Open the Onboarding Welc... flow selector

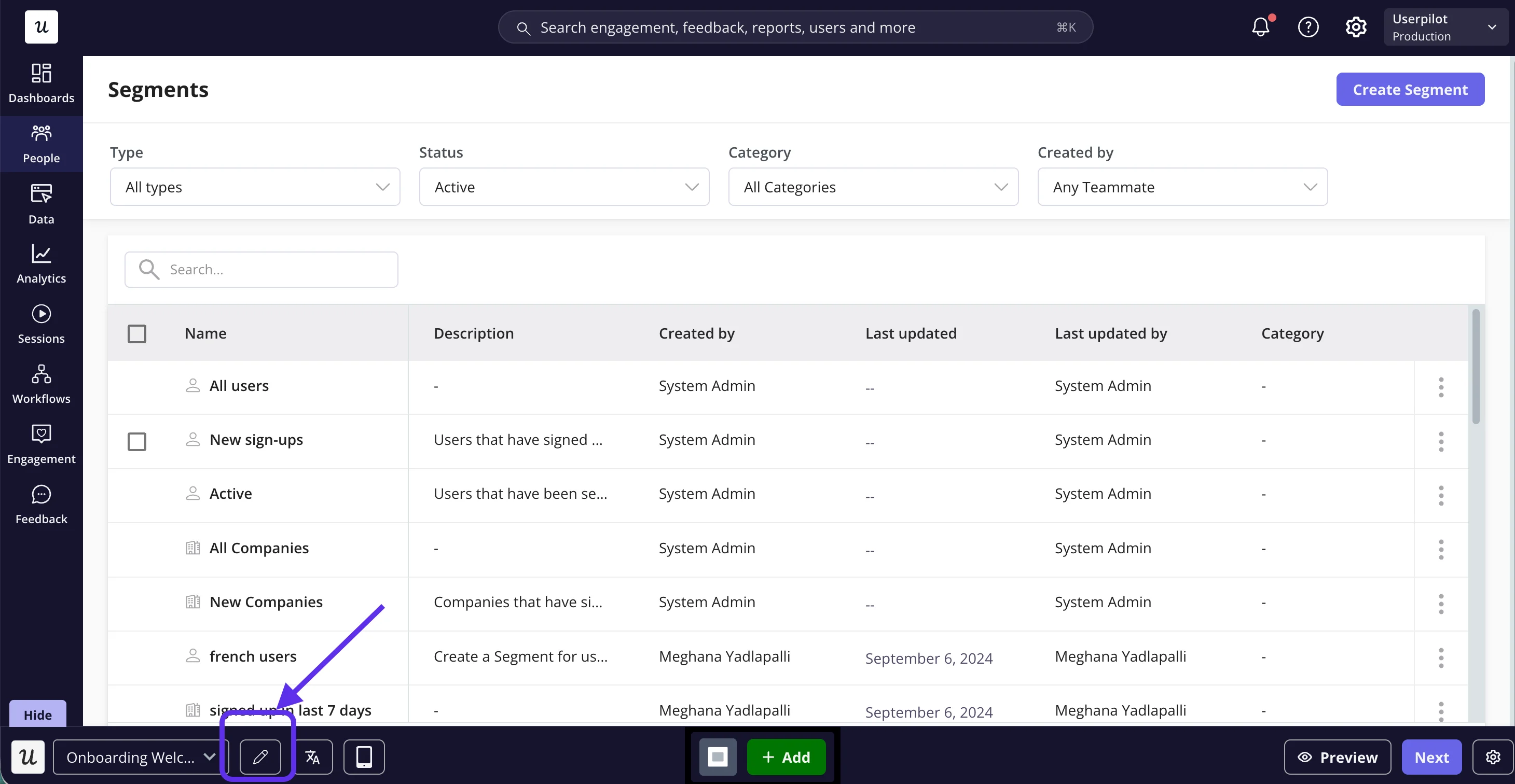141,757
